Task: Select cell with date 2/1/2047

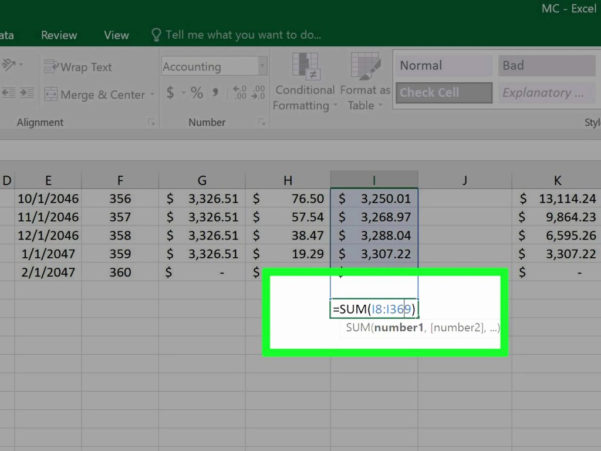Action: [48, 272]
